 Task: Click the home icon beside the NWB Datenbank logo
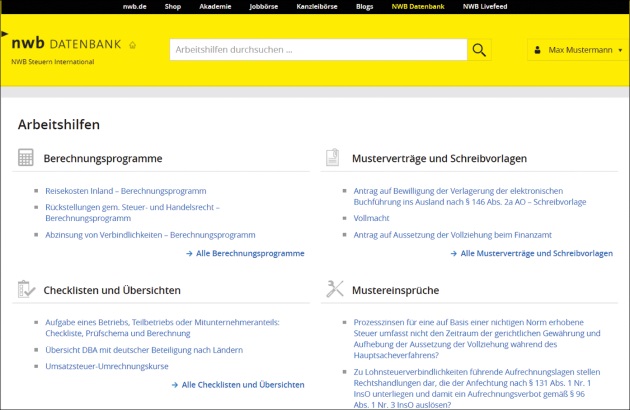pyautogui.click(x=133, y=45)
